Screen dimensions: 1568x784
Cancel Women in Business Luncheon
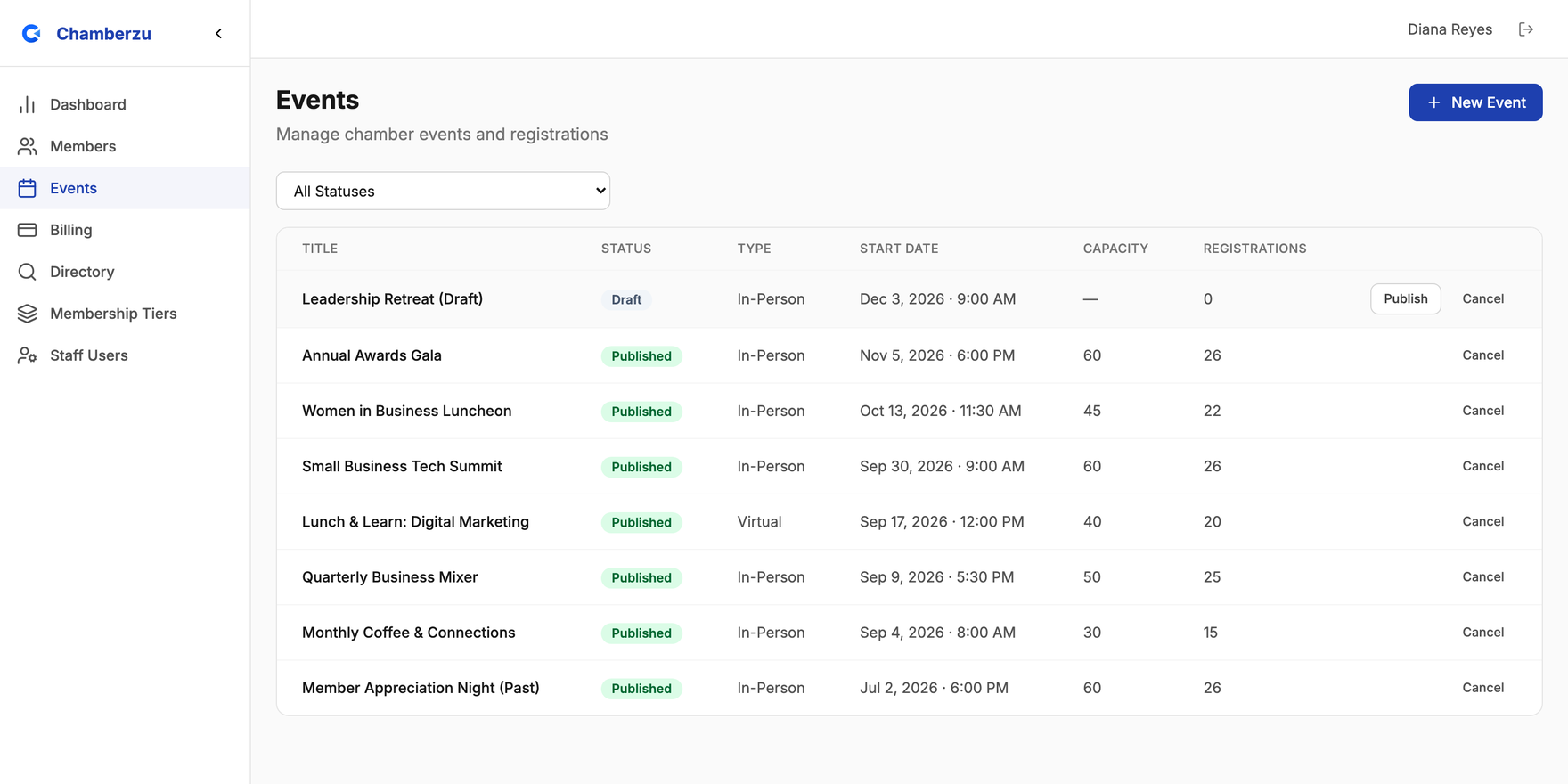point(1483,411)
